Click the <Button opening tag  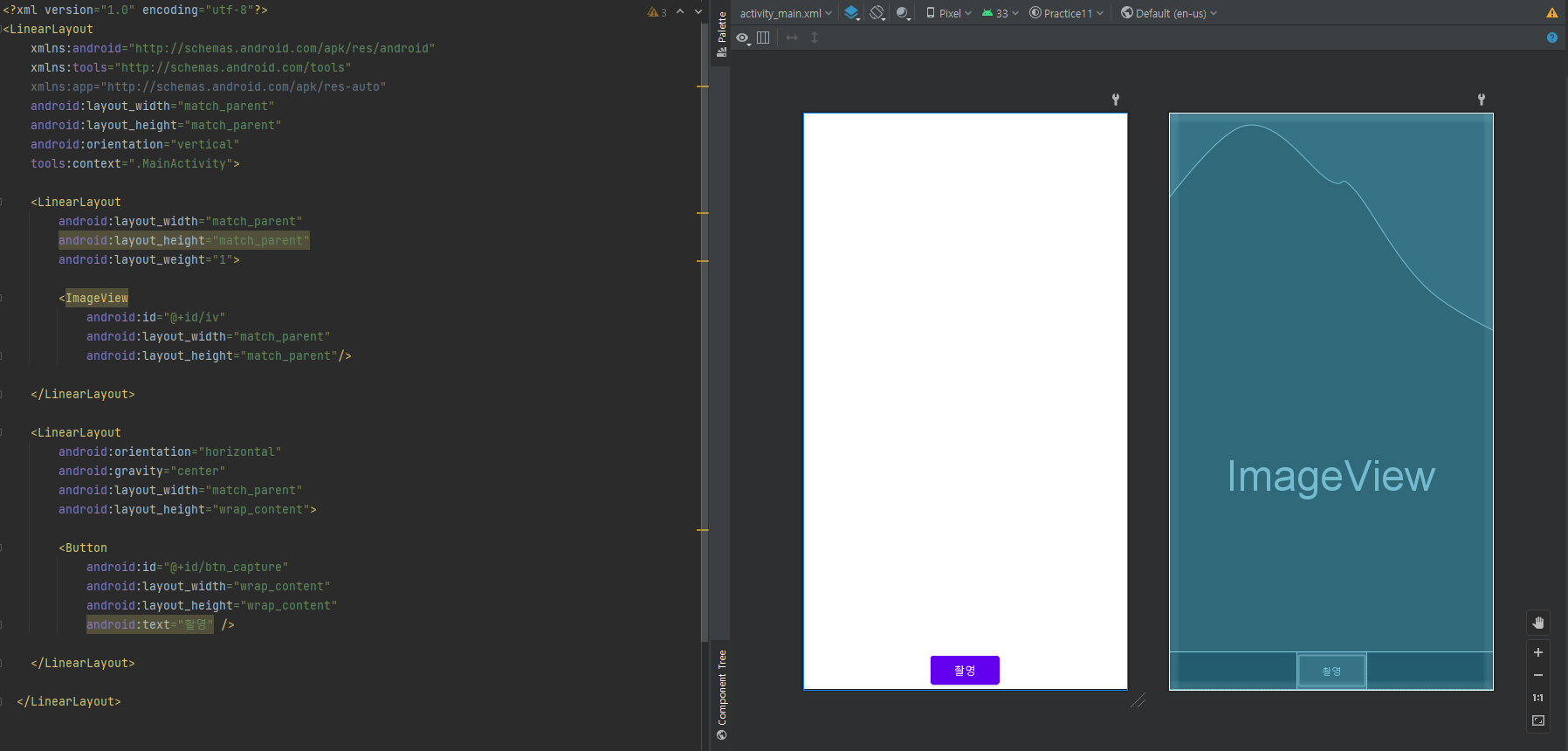83,548
